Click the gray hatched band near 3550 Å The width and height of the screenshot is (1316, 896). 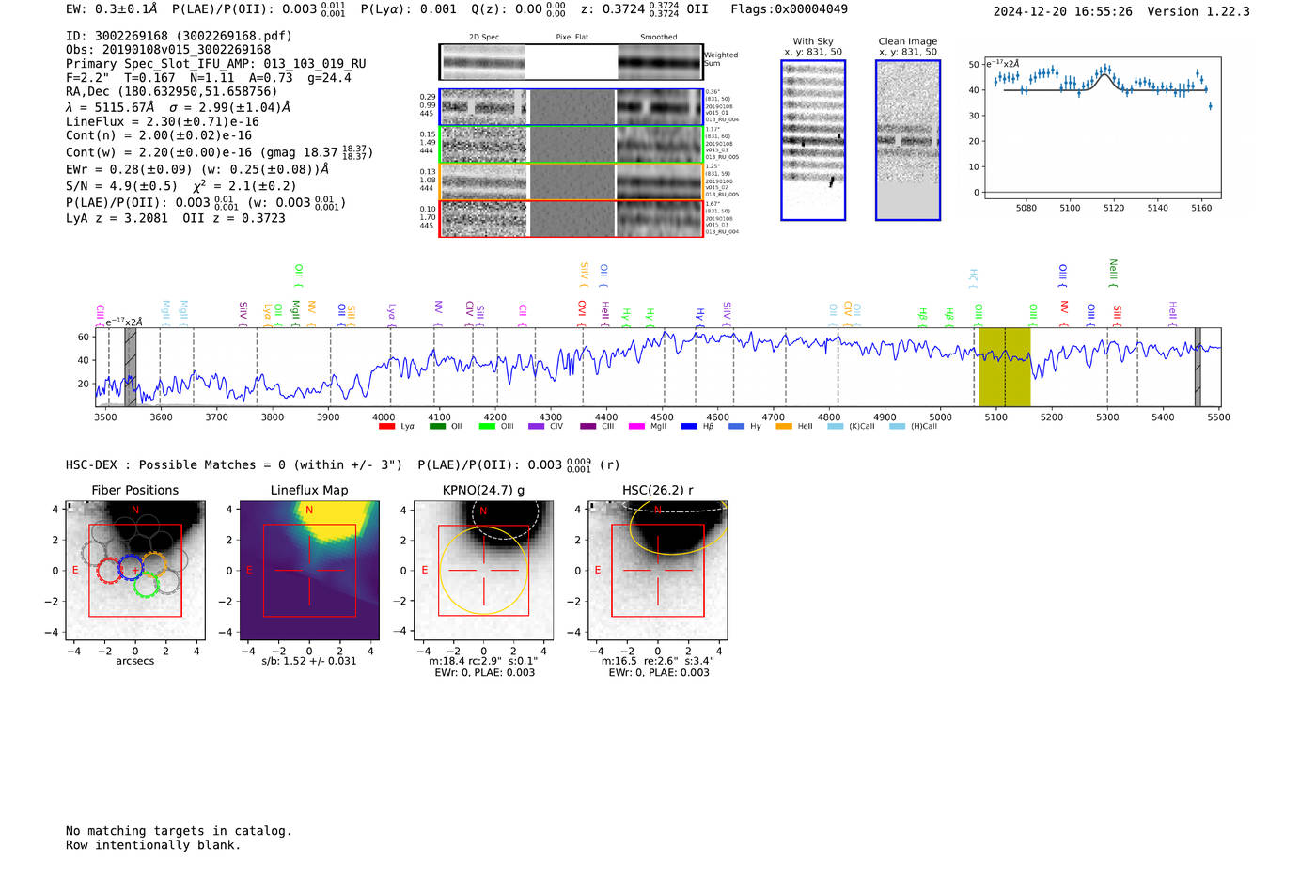131,367
